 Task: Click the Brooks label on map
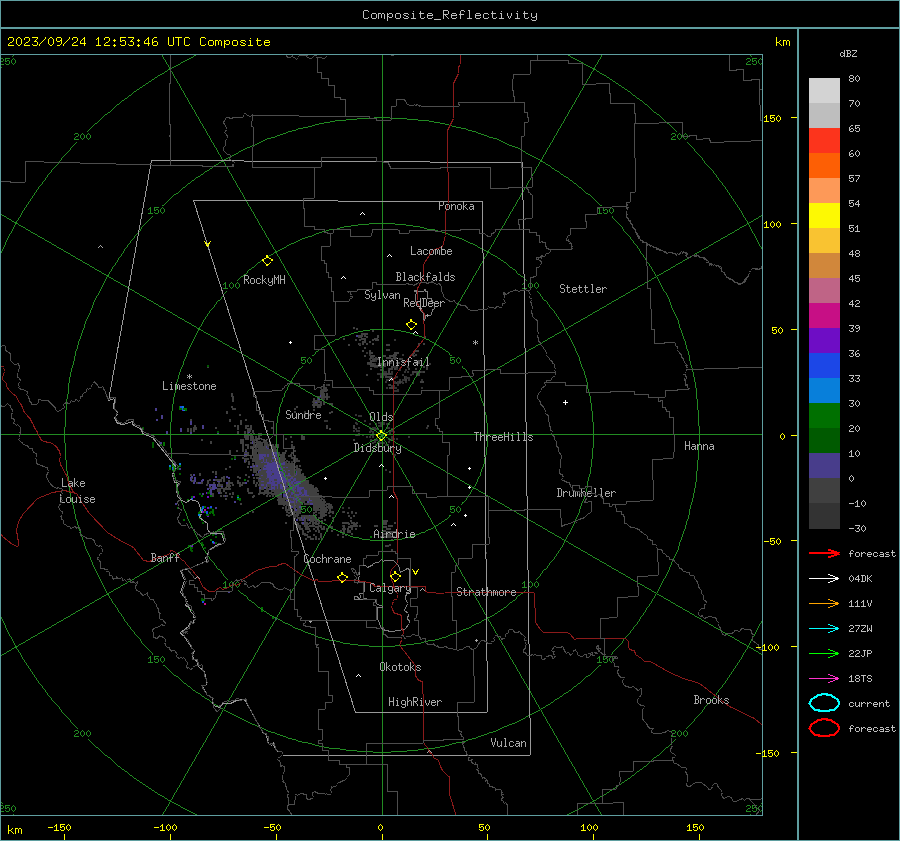(711, 700)
